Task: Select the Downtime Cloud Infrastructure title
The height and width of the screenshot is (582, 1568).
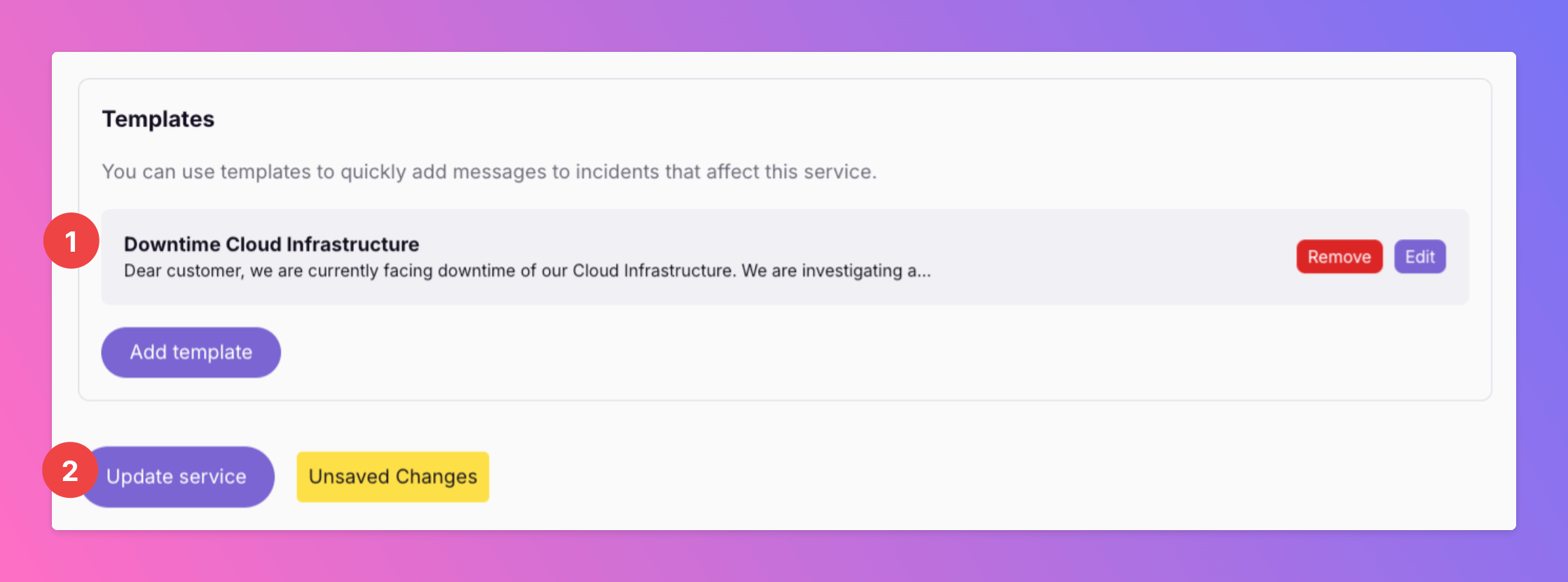Action: click(271, 244)
